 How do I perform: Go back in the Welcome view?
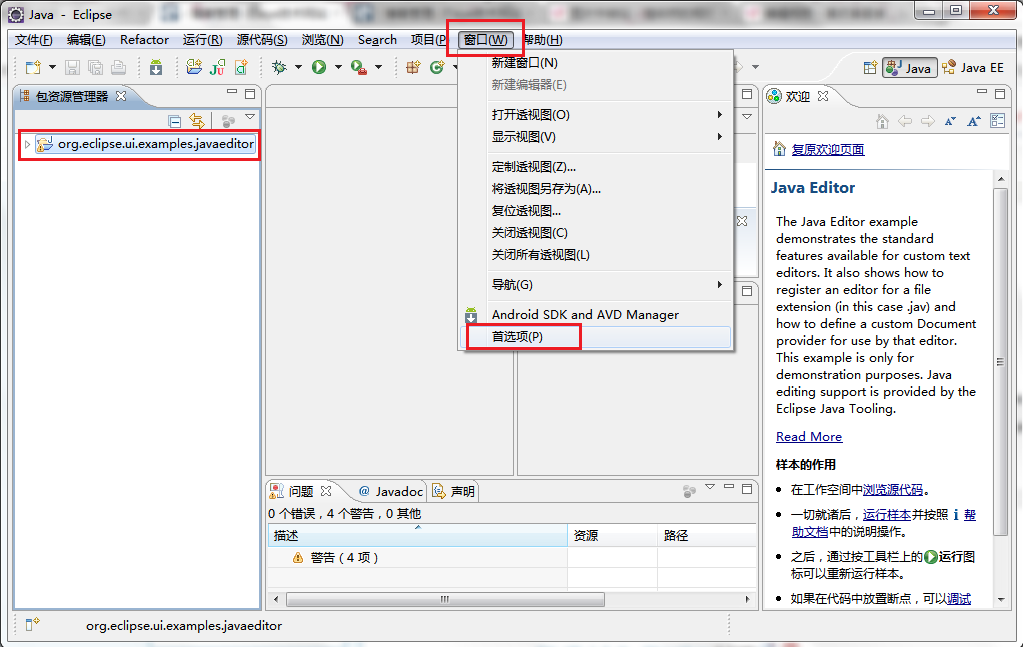click(x=905, y=121)
